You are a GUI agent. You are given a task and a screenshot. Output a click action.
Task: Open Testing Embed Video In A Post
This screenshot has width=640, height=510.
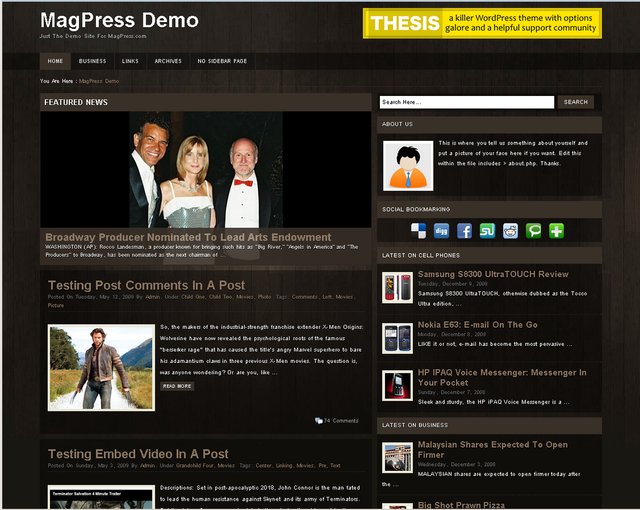pyautogui.click(x=138, y=454)
